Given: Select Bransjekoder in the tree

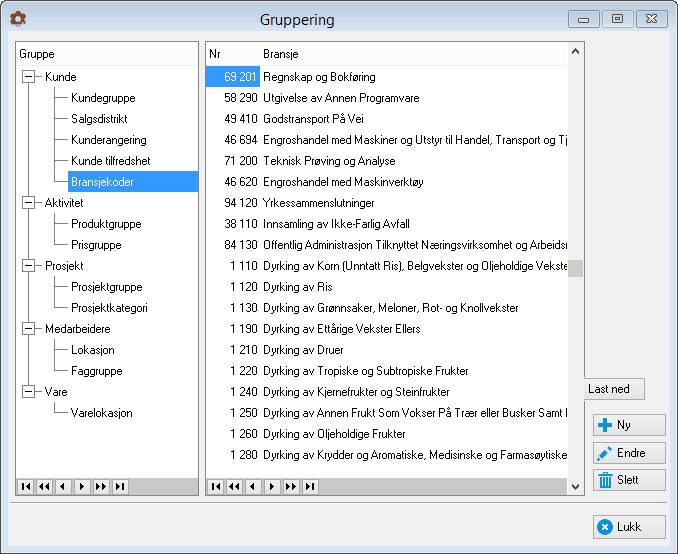Looking at the screenshot, I should tap(133, 182).
